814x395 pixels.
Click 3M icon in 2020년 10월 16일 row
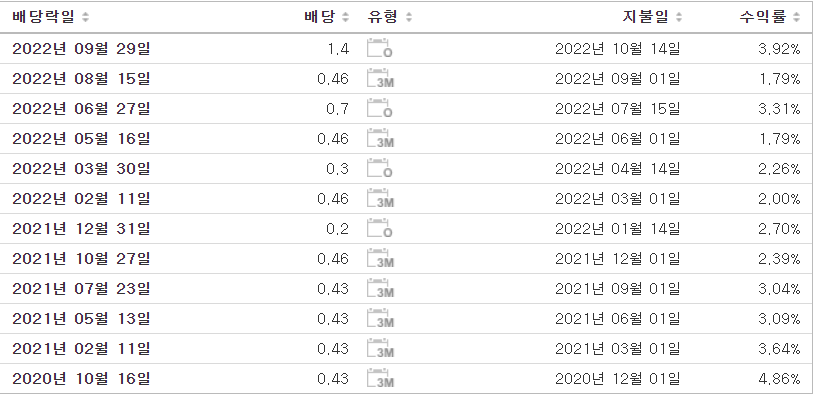click(x=380, y=379)
